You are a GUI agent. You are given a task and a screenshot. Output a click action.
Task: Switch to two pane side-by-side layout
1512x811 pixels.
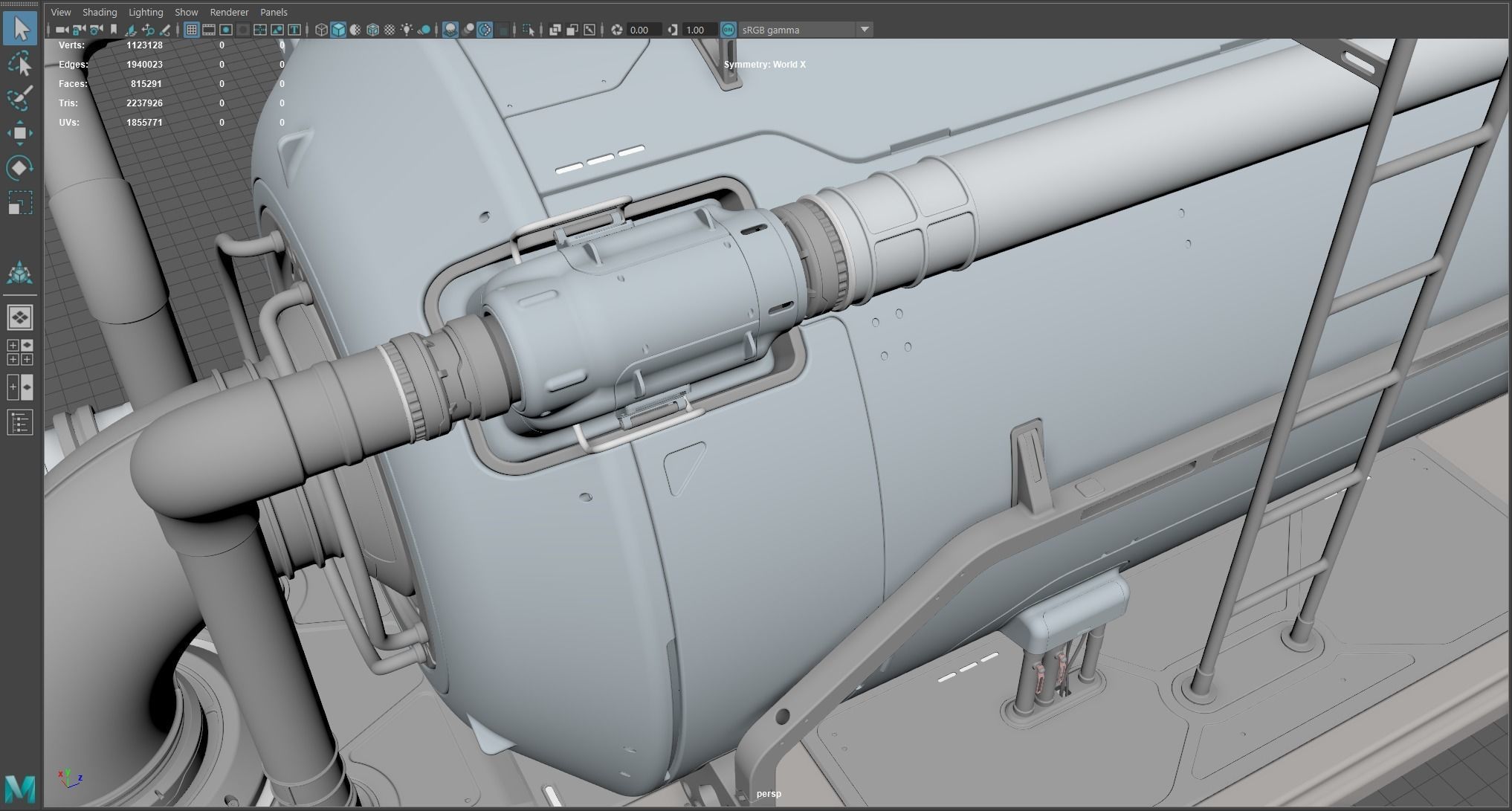(20, 387)
